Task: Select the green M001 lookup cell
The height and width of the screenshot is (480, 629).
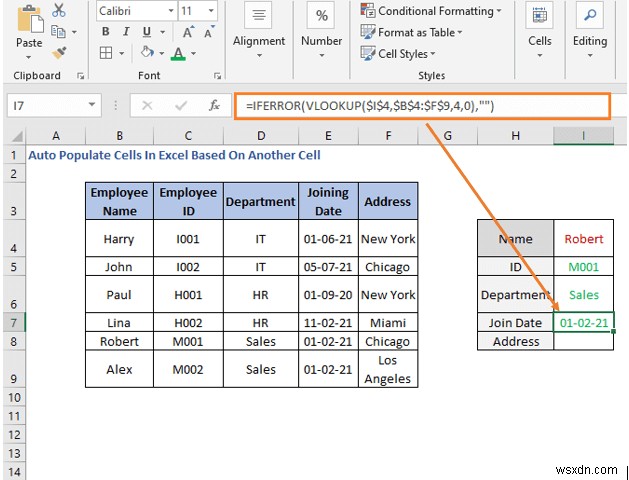Action: [x=584, y=267]
